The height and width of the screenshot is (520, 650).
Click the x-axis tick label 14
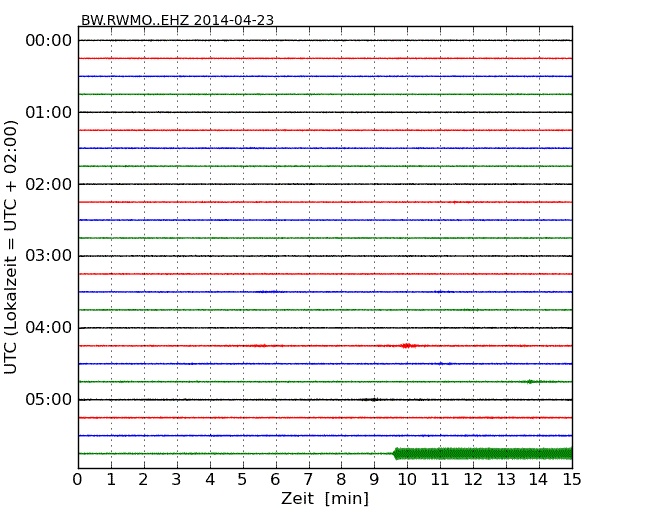click(539, 480)
